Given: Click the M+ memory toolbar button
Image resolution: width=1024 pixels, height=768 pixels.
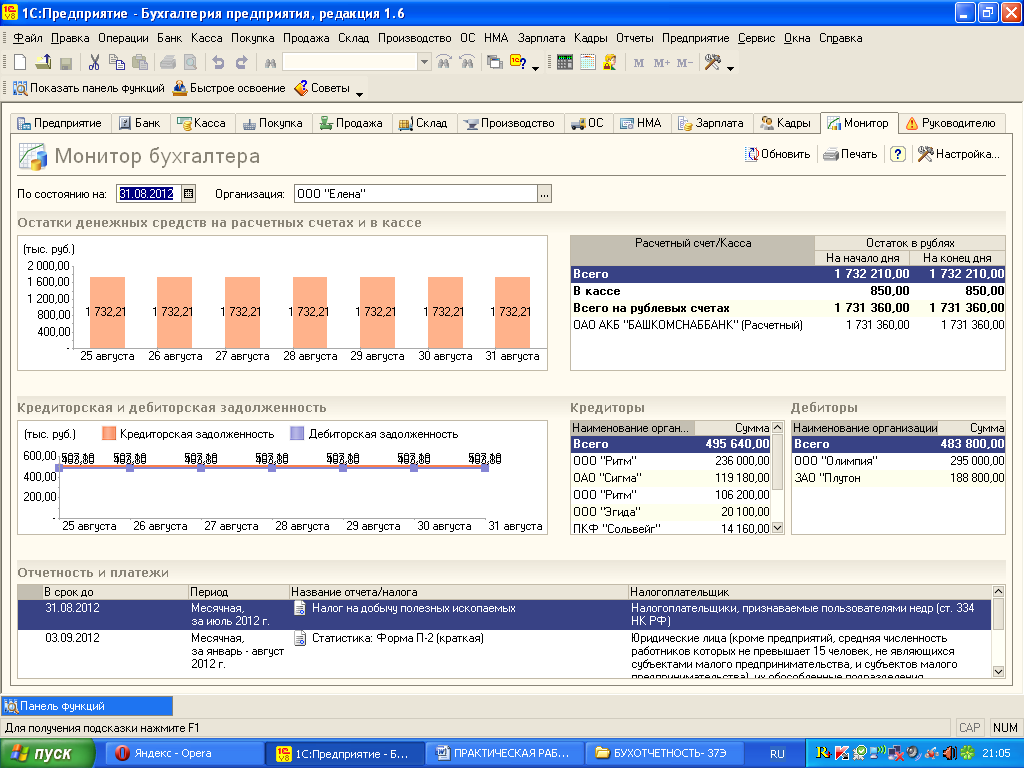Looking at the screenshot, I should click(662, 63).
